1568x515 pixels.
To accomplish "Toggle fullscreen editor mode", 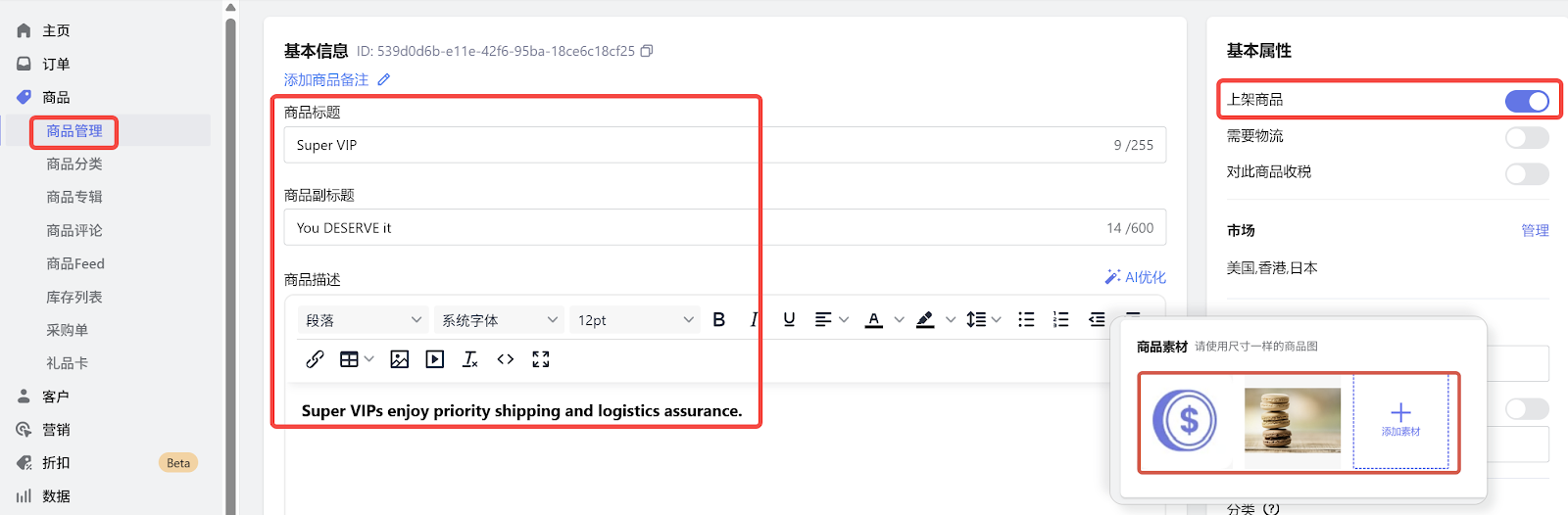I will (x=541, y=359).
